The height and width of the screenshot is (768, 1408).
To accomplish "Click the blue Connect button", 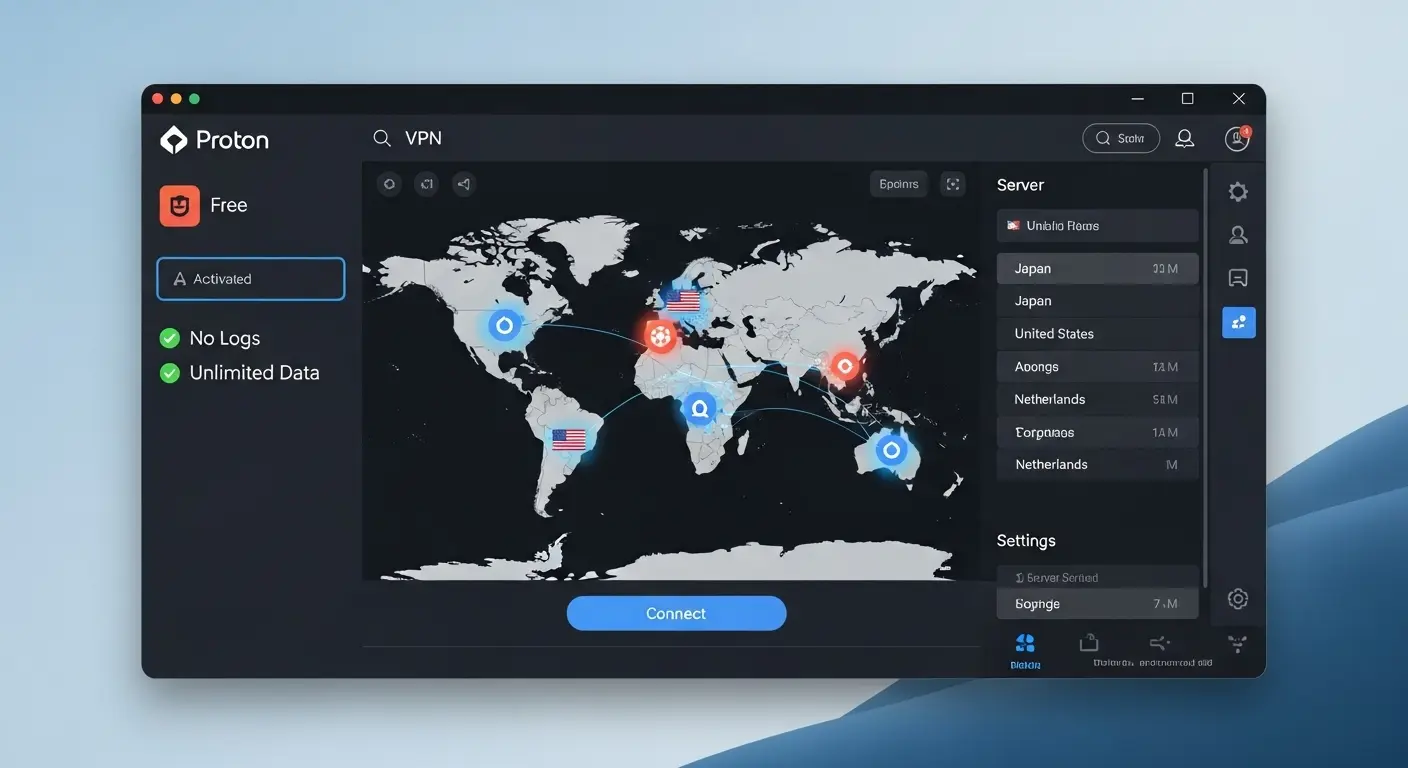I will [x=676, y=613].
